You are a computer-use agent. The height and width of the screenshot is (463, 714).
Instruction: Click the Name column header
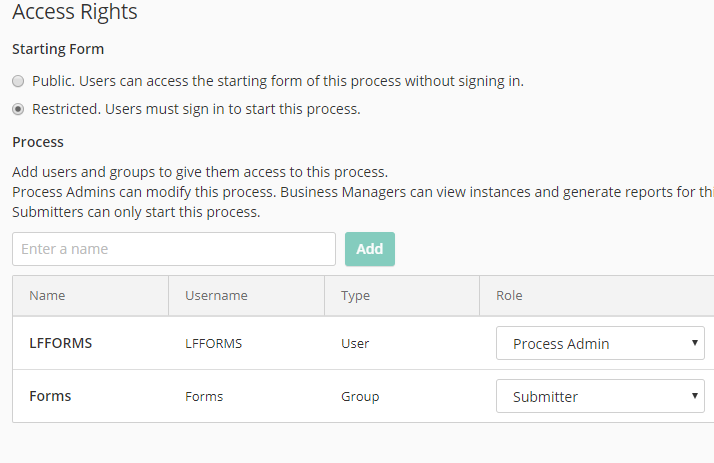(47, 296)
